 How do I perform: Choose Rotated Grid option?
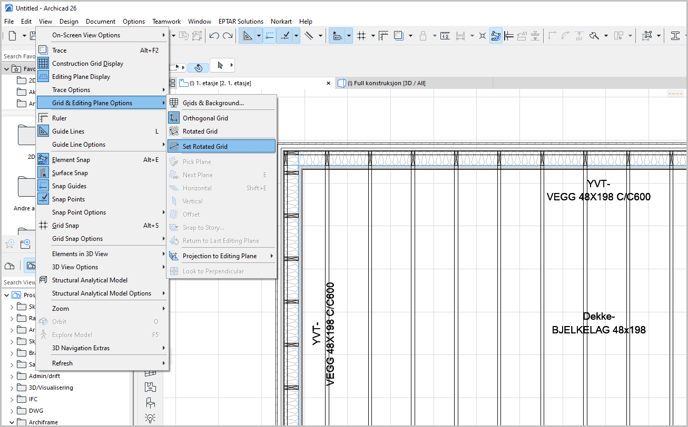pos(222,131)
